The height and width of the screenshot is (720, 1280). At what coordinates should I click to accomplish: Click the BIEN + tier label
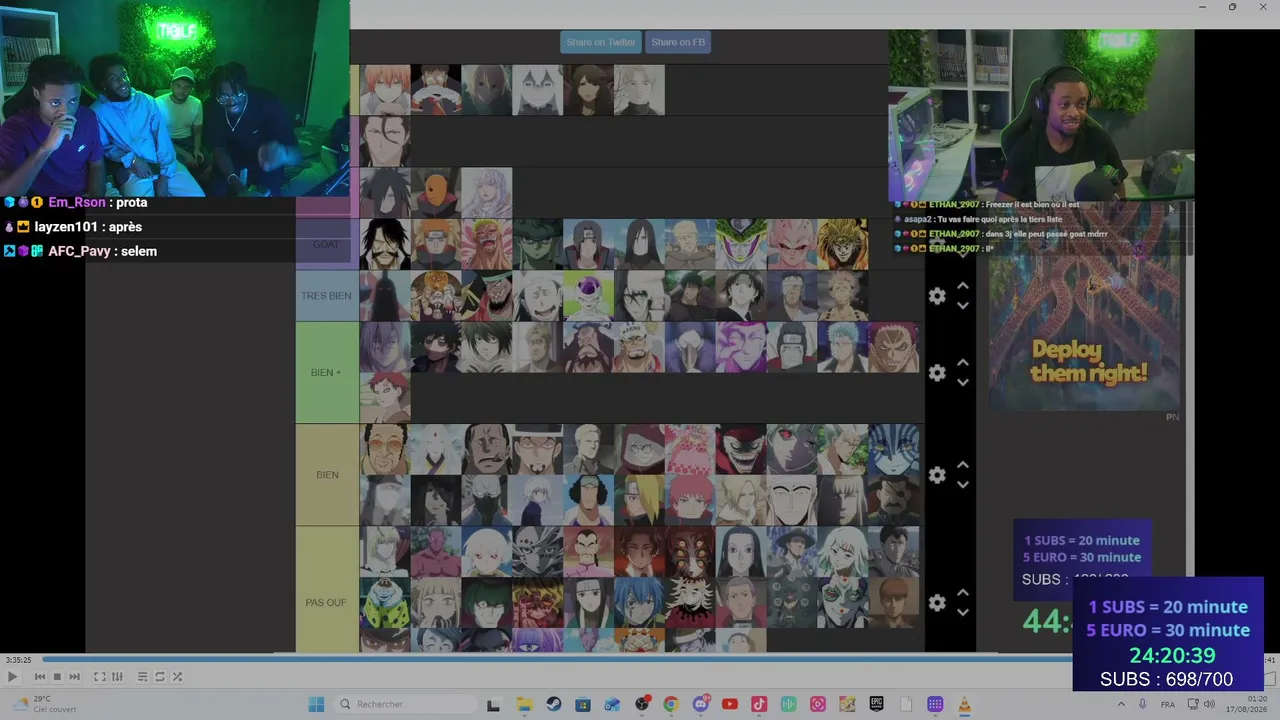tap(327, 373)
